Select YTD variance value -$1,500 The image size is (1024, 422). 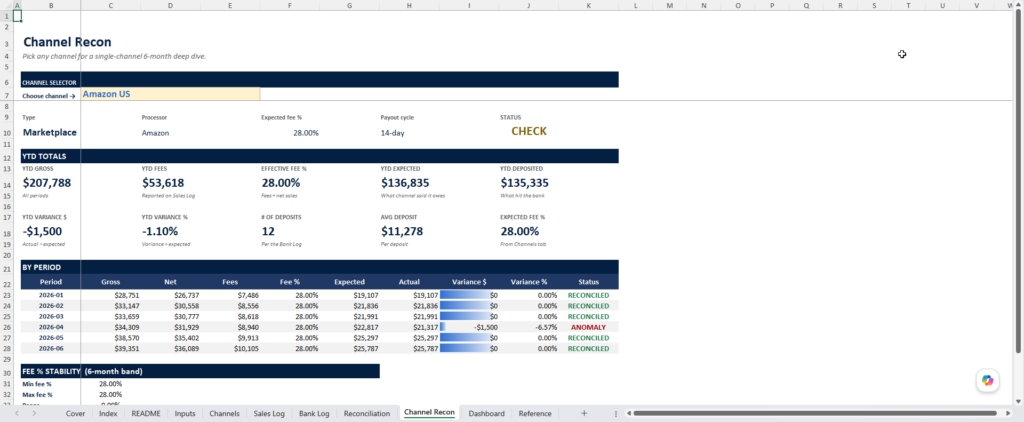tap(42, 231)
